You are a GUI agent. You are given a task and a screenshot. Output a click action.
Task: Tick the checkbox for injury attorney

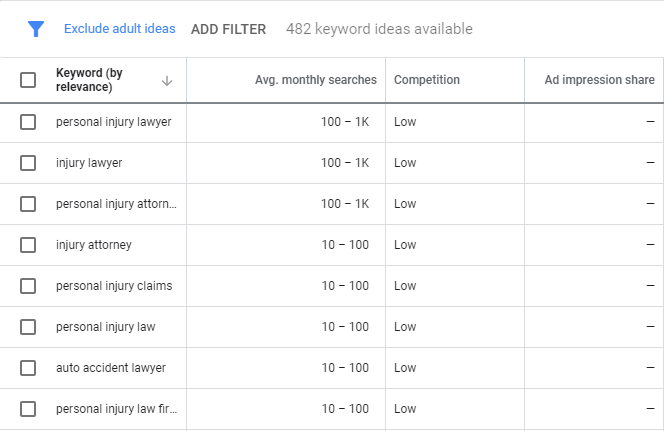coord(28,245)
